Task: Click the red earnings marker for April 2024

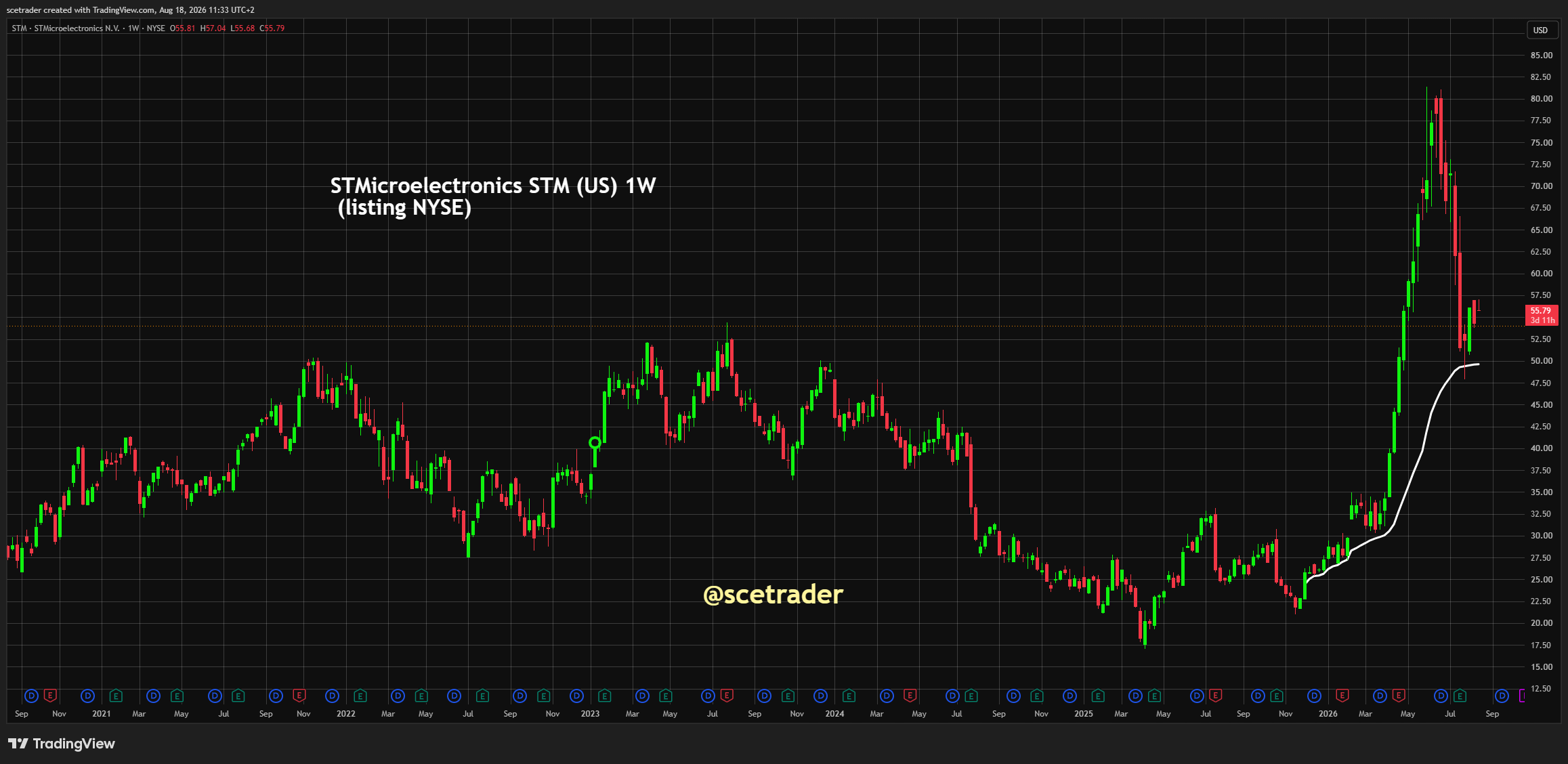Action: pyautogui.click(x=910, y=696)
